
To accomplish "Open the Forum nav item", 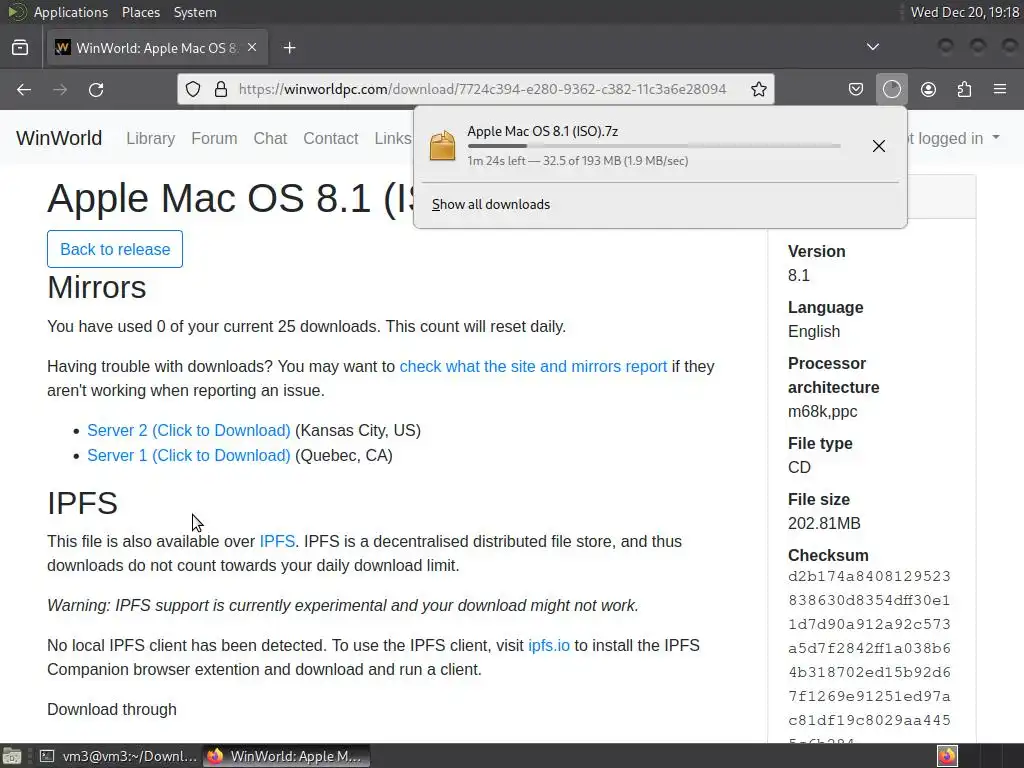I will [x=214, y=138].
